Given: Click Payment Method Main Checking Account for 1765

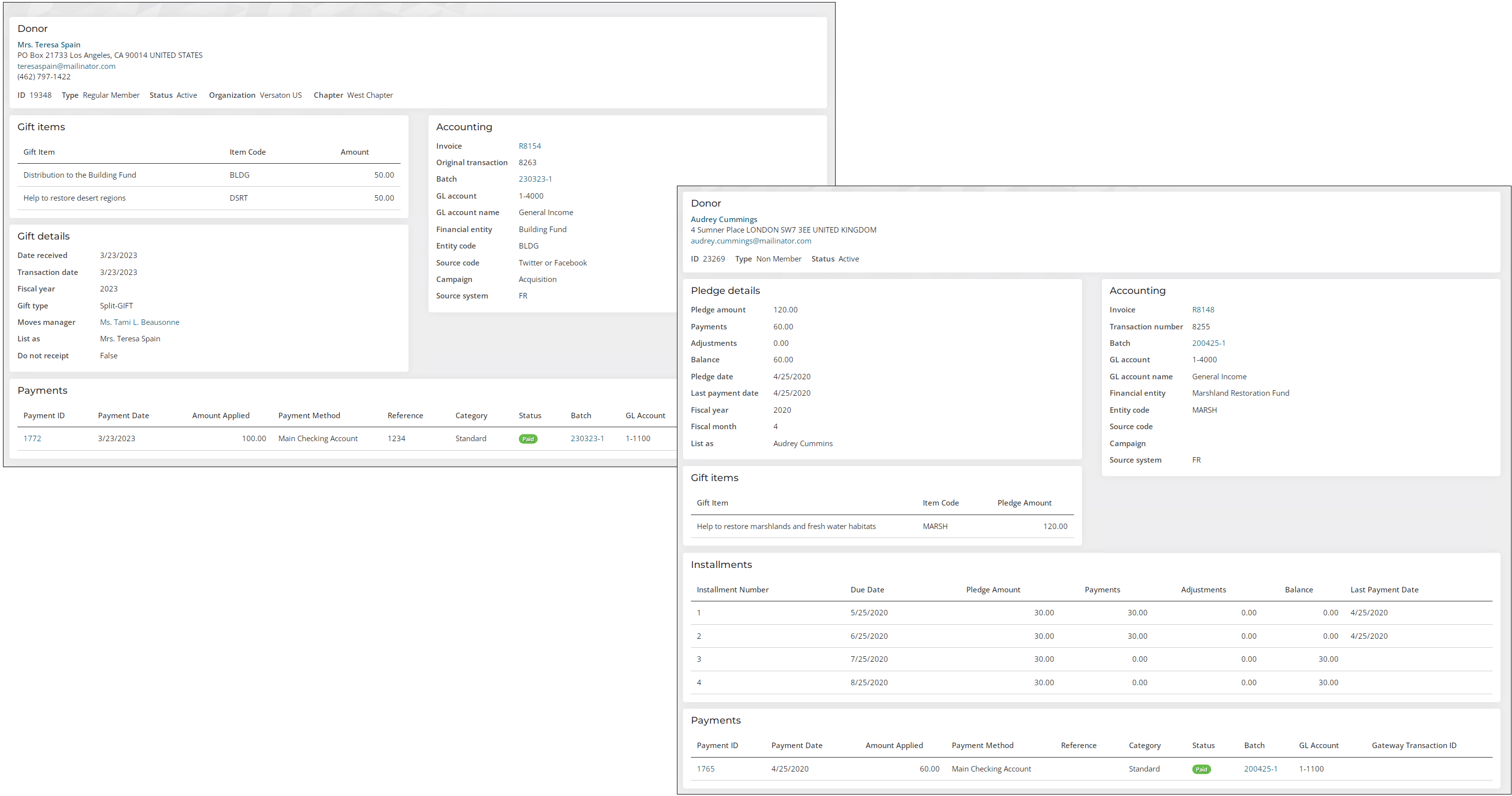Looking at the screenshot, I should pos(991,769).
